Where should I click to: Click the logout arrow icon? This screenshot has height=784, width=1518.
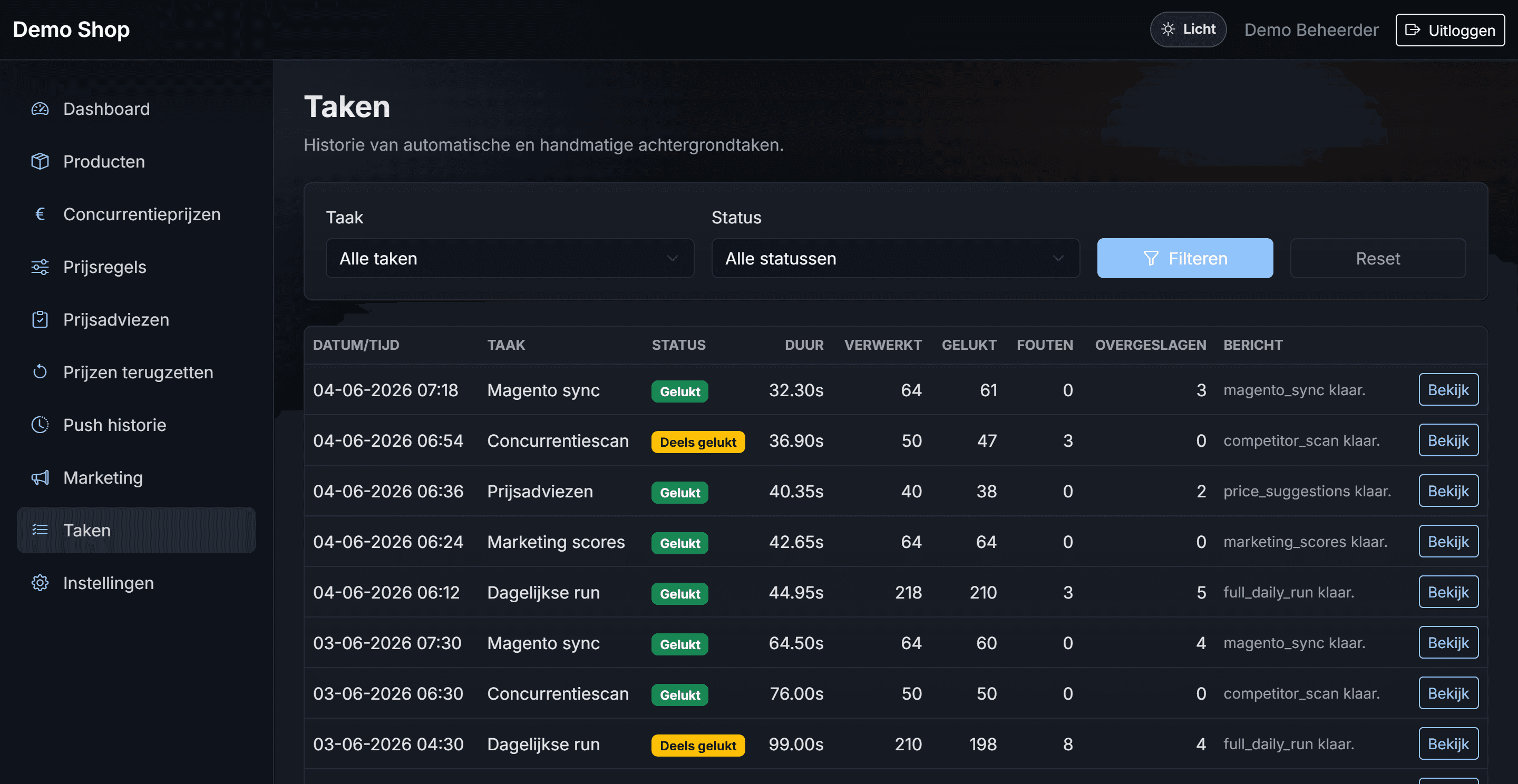pos(1413,30)
